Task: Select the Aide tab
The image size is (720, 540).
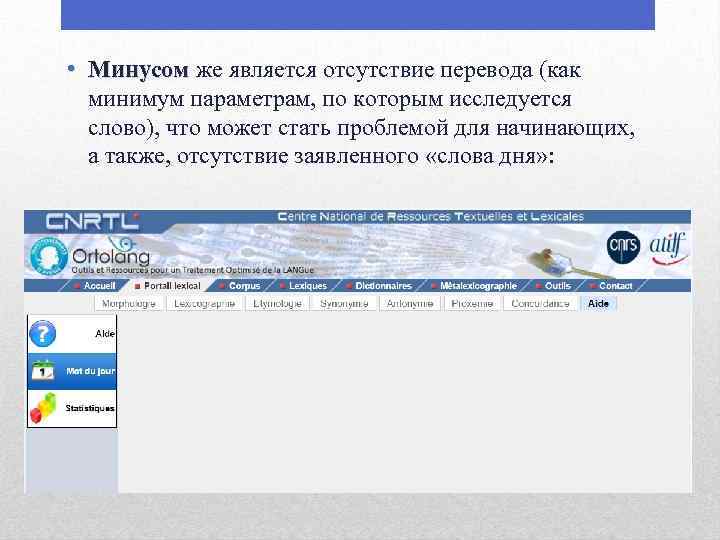Action: point(598,304)
